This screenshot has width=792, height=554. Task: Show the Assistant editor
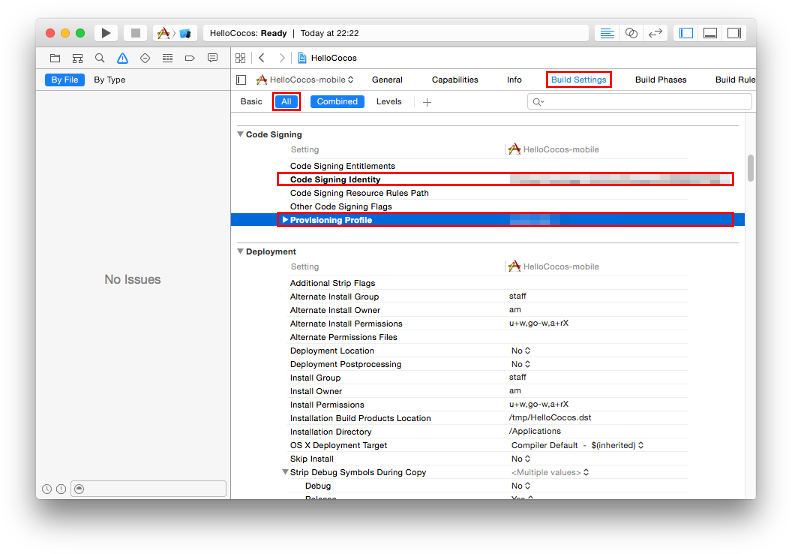click(x=631, y=33)
